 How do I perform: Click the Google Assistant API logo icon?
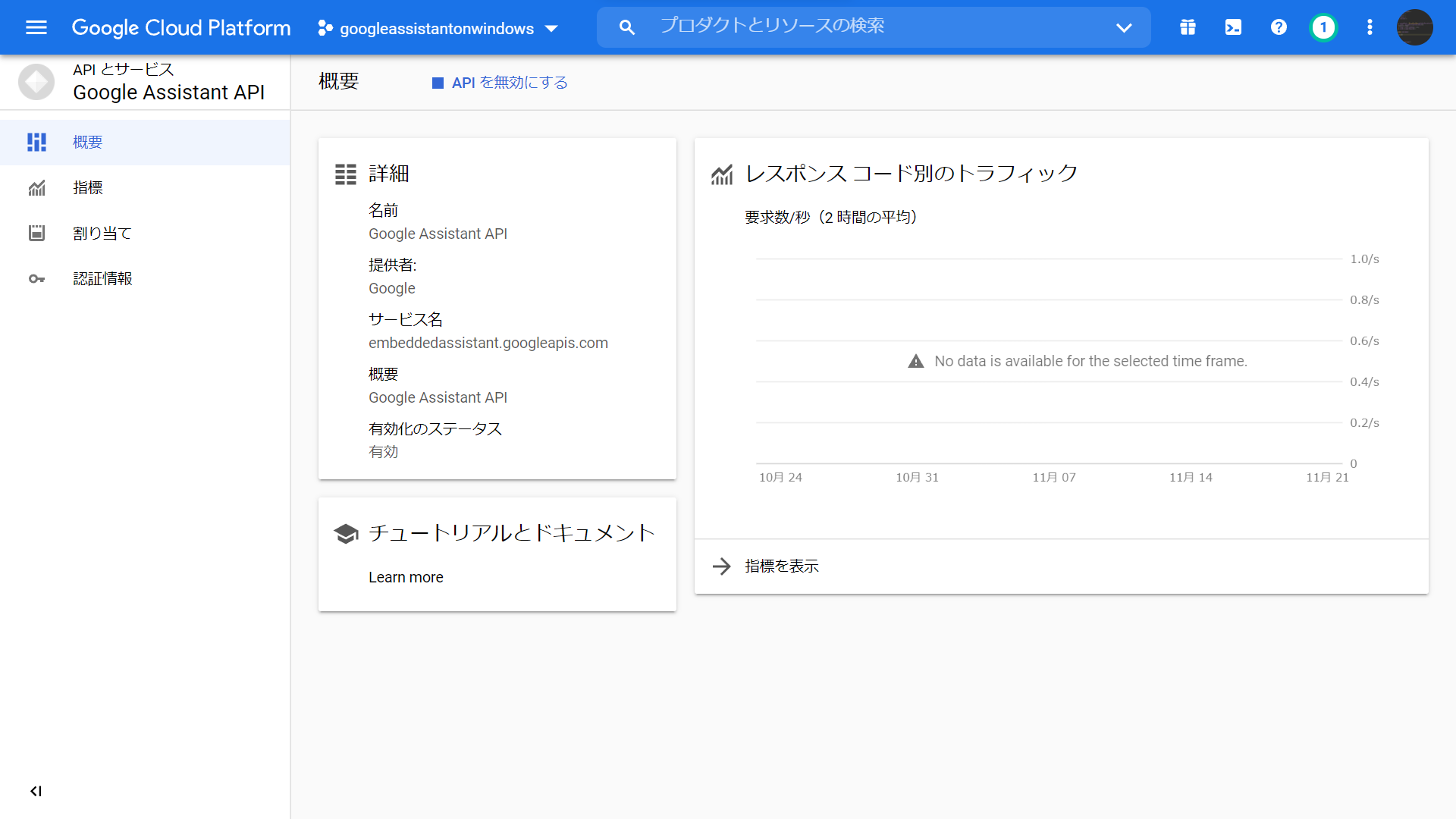(36, 82)
